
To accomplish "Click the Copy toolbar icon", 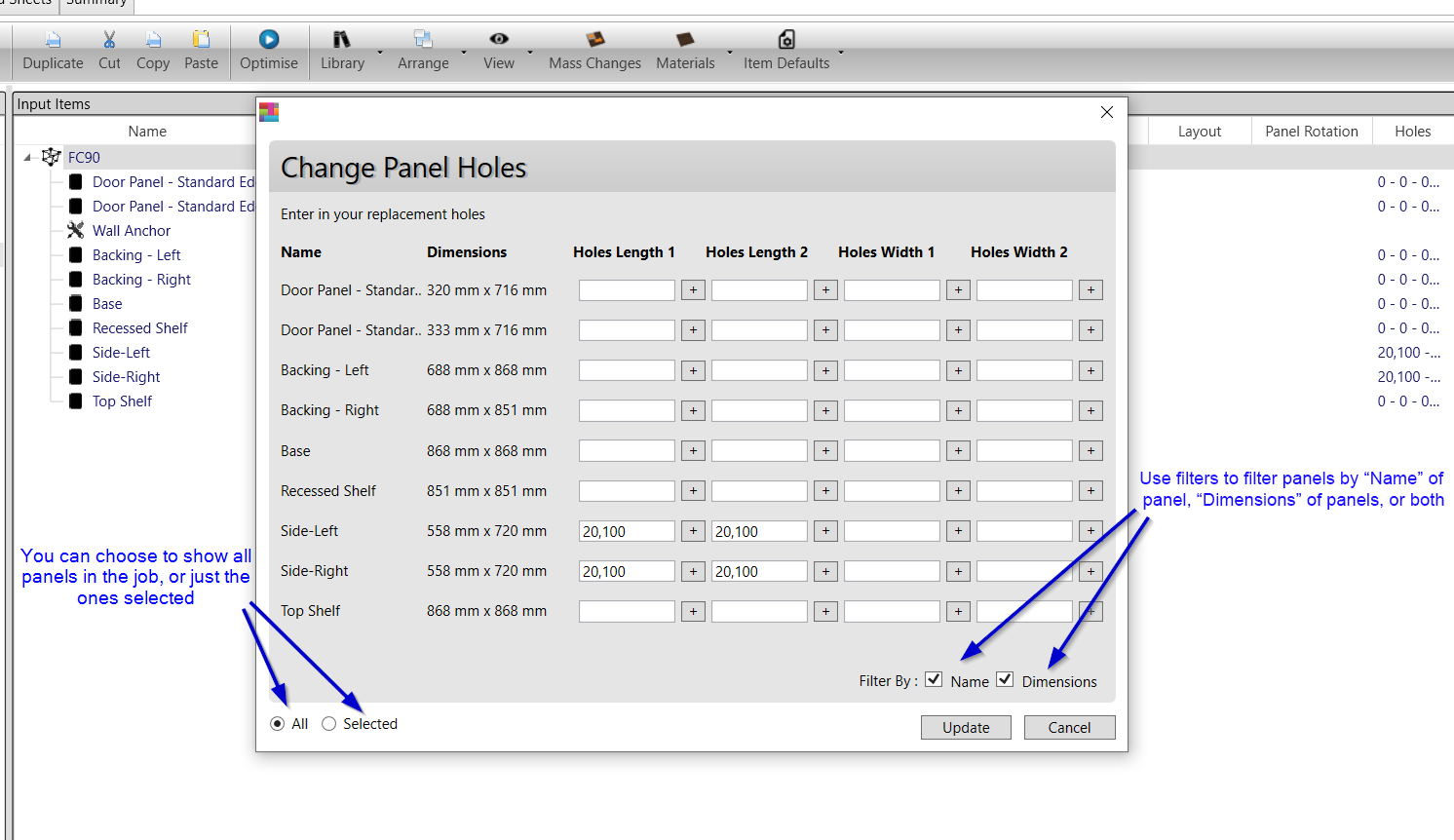I will click(x=153, y=40).
